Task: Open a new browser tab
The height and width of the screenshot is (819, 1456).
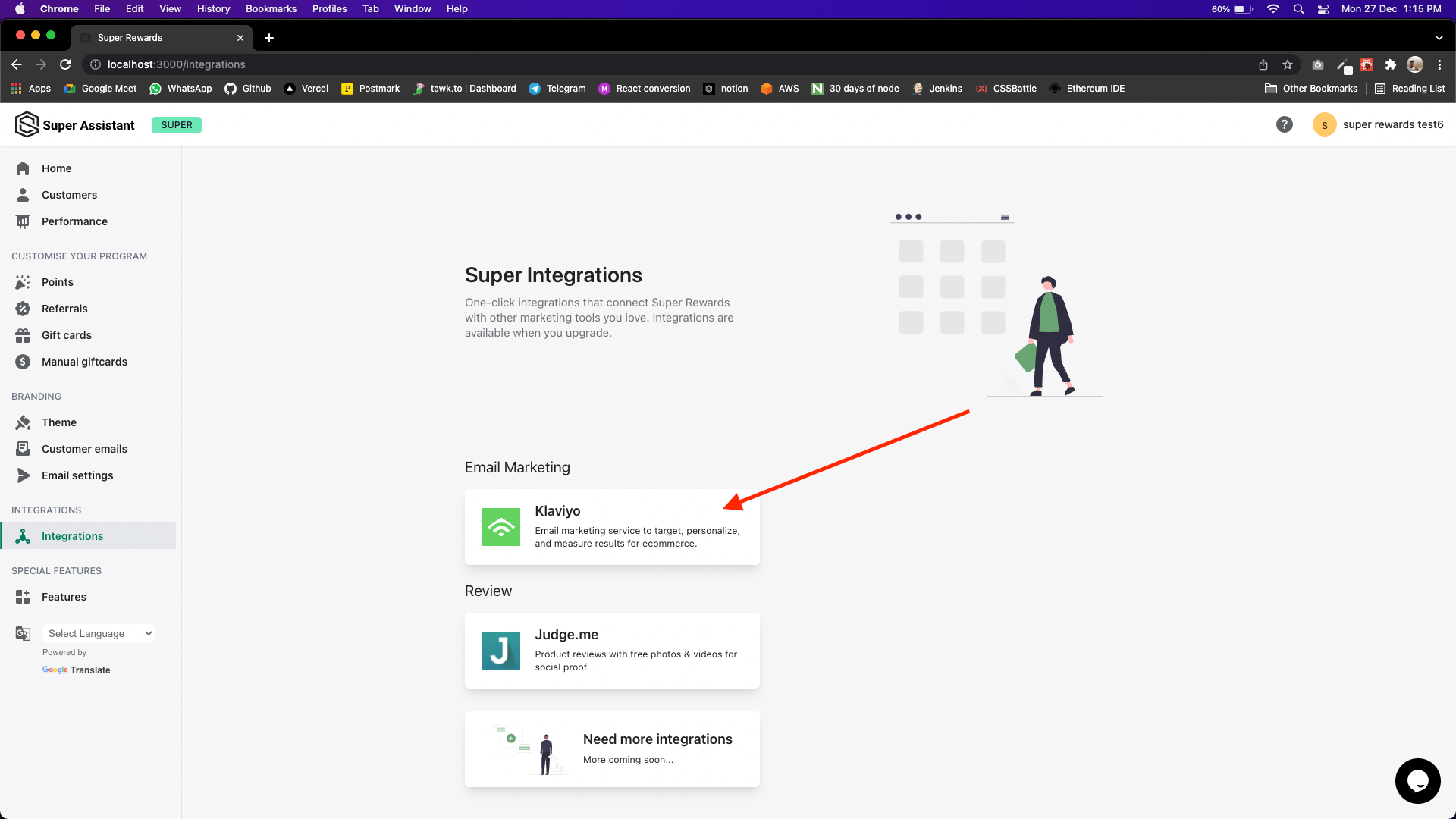Action: [x=269, y=37]
